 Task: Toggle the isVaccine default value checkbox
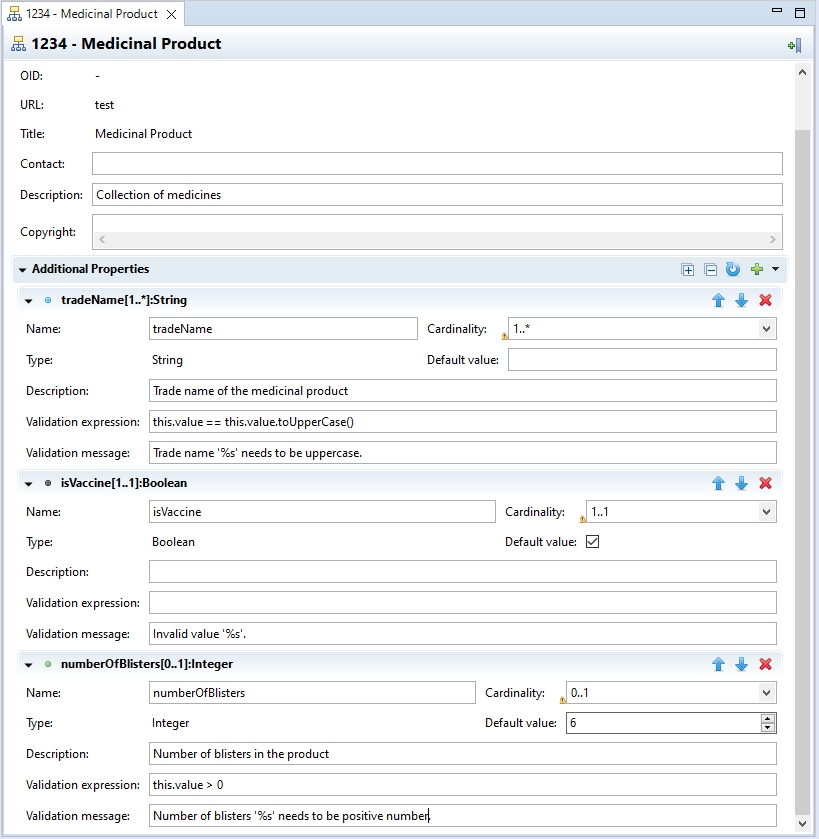click(x=592, y=542)
